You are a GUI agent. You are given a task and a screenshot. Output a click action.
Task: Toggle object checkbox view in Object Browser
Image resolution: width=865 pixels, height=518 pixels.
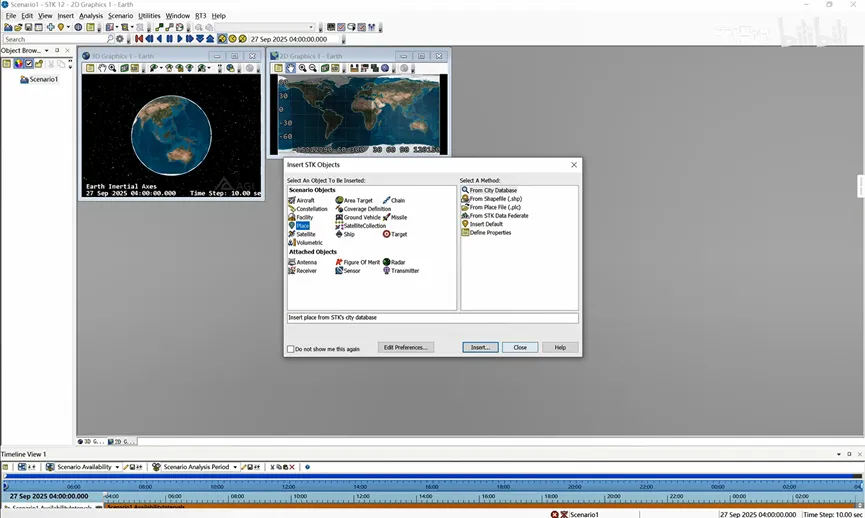click(x=29, y=64)
